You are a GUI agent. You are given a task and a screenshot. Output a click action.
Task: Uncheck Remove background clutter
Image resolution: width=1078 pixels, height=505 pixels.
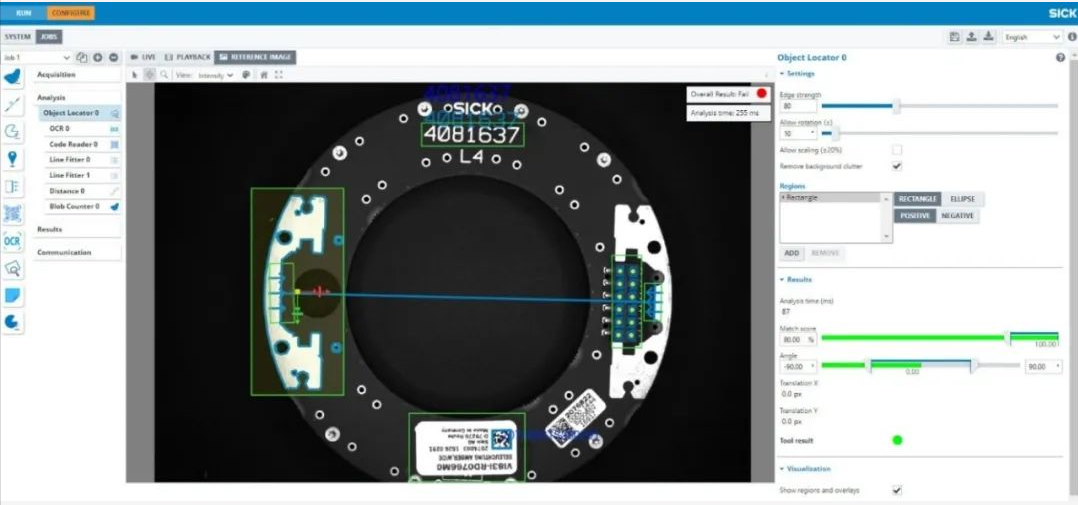896,166
